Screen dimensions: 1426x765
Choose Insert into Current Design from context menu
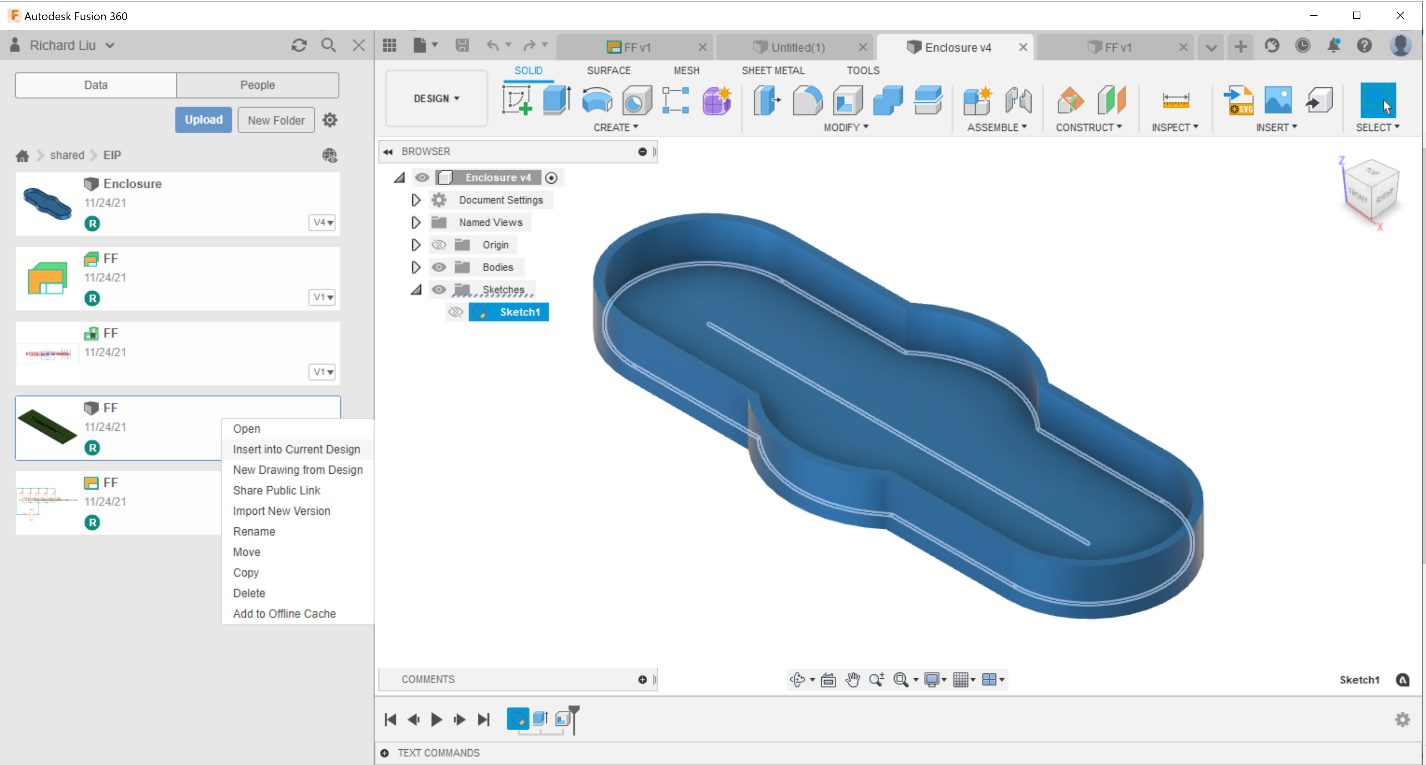tap(297, 449)
